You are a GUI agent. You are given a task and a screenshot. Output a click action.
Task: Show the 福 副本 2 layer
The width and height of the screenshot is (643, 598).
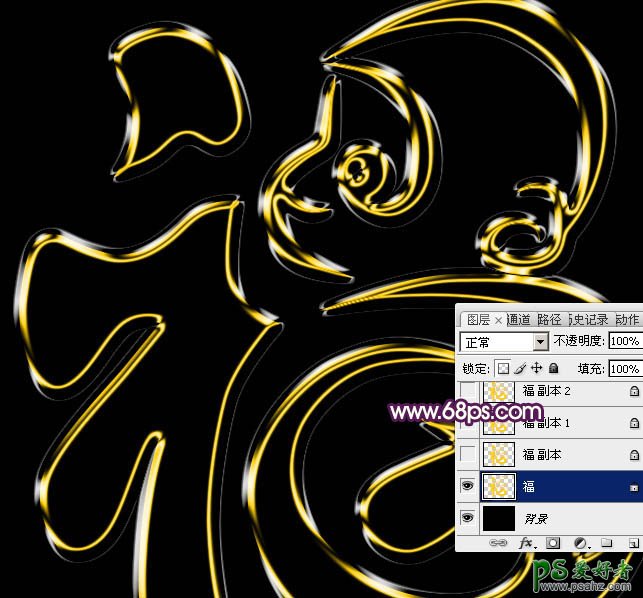click(467, 392)
